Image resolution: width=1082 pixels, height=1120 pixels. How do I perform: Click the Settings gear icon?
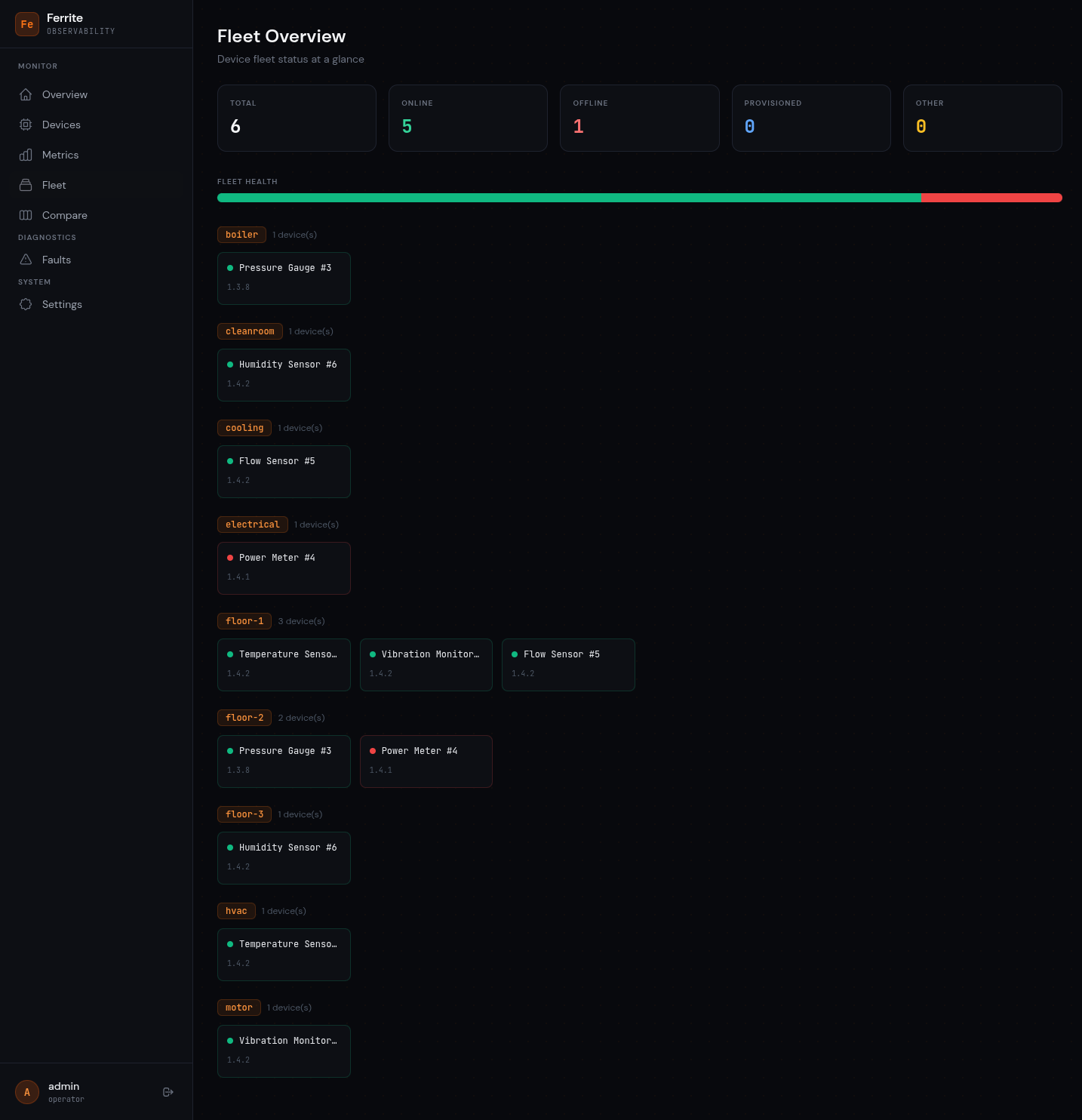coord(26,304)
